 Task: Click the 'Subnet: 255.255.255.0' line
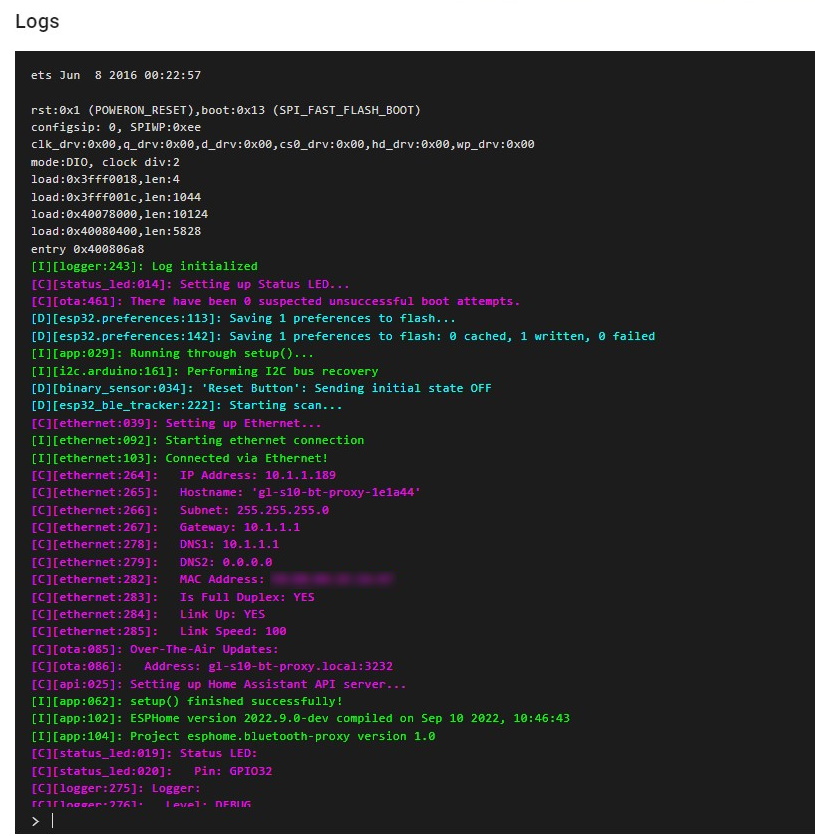[180, 510]
